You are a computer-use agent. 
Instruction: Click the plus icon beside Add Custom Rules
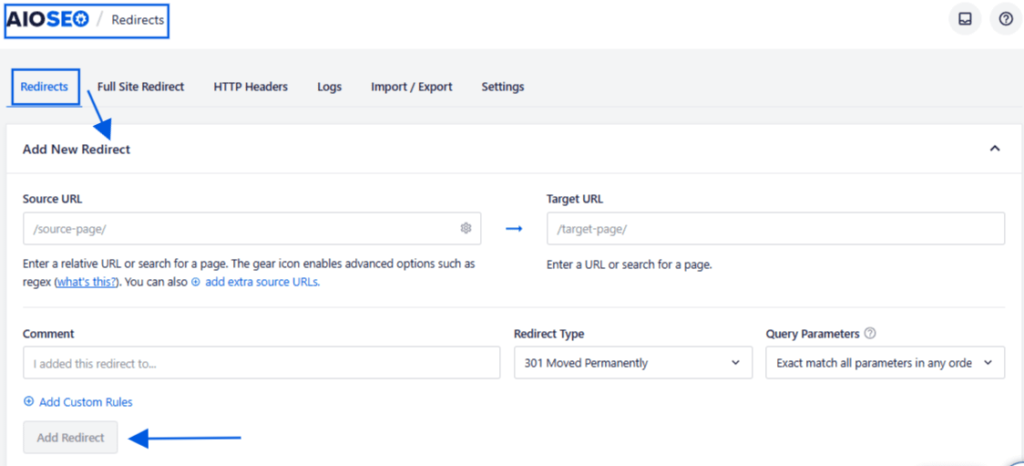(29, 401)
